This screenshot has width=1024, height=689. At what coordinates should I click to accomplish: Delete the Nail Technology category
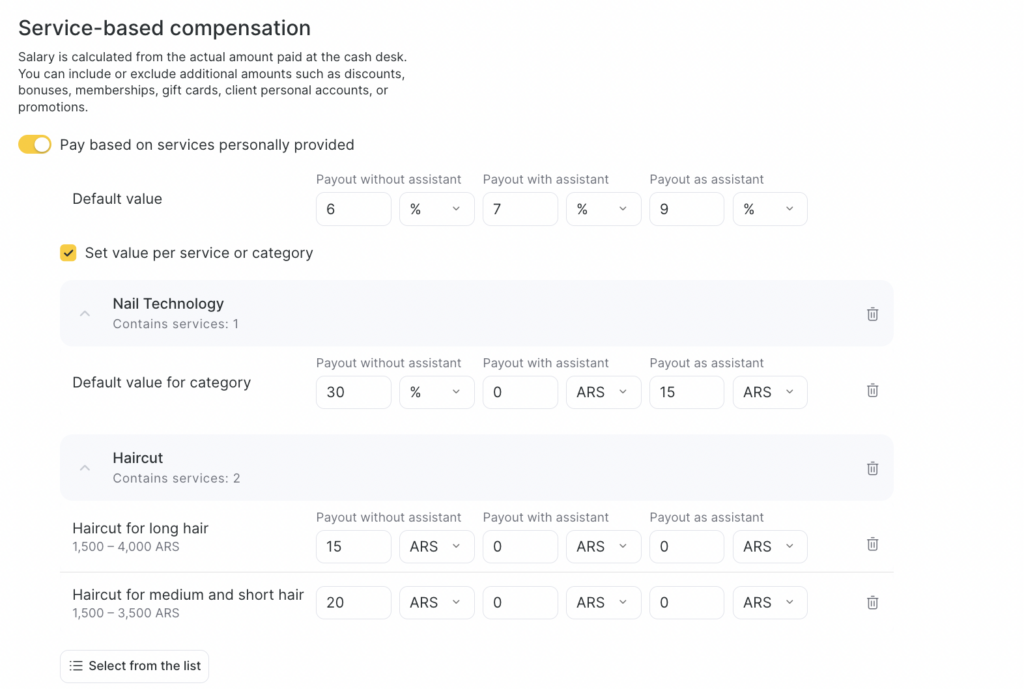tap(872, 314)
